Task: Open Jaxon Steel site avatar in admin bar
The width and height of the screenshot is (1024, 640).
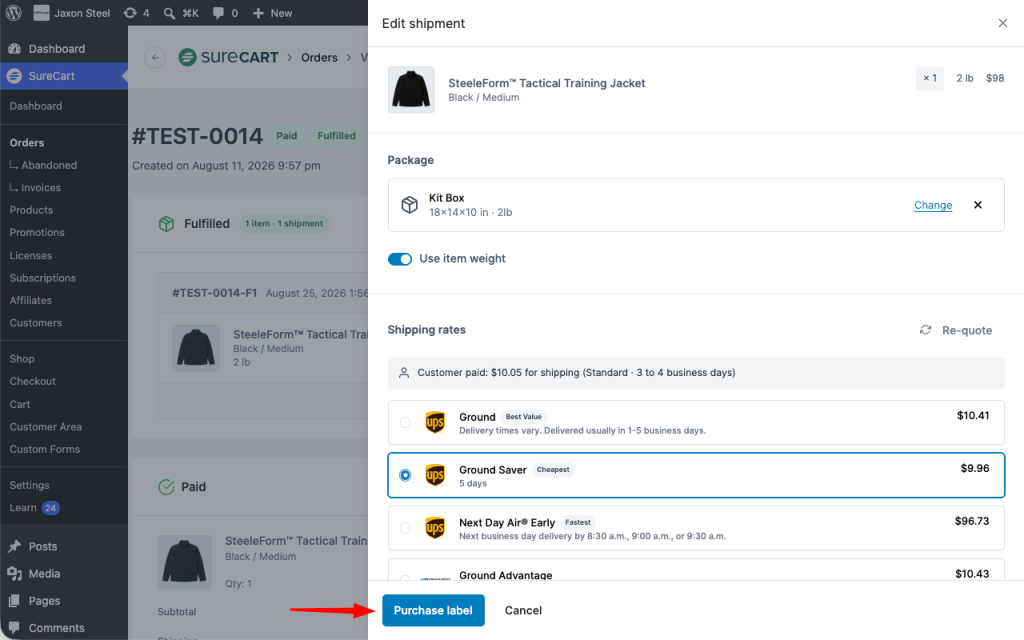Action: [x=41, y=13]
